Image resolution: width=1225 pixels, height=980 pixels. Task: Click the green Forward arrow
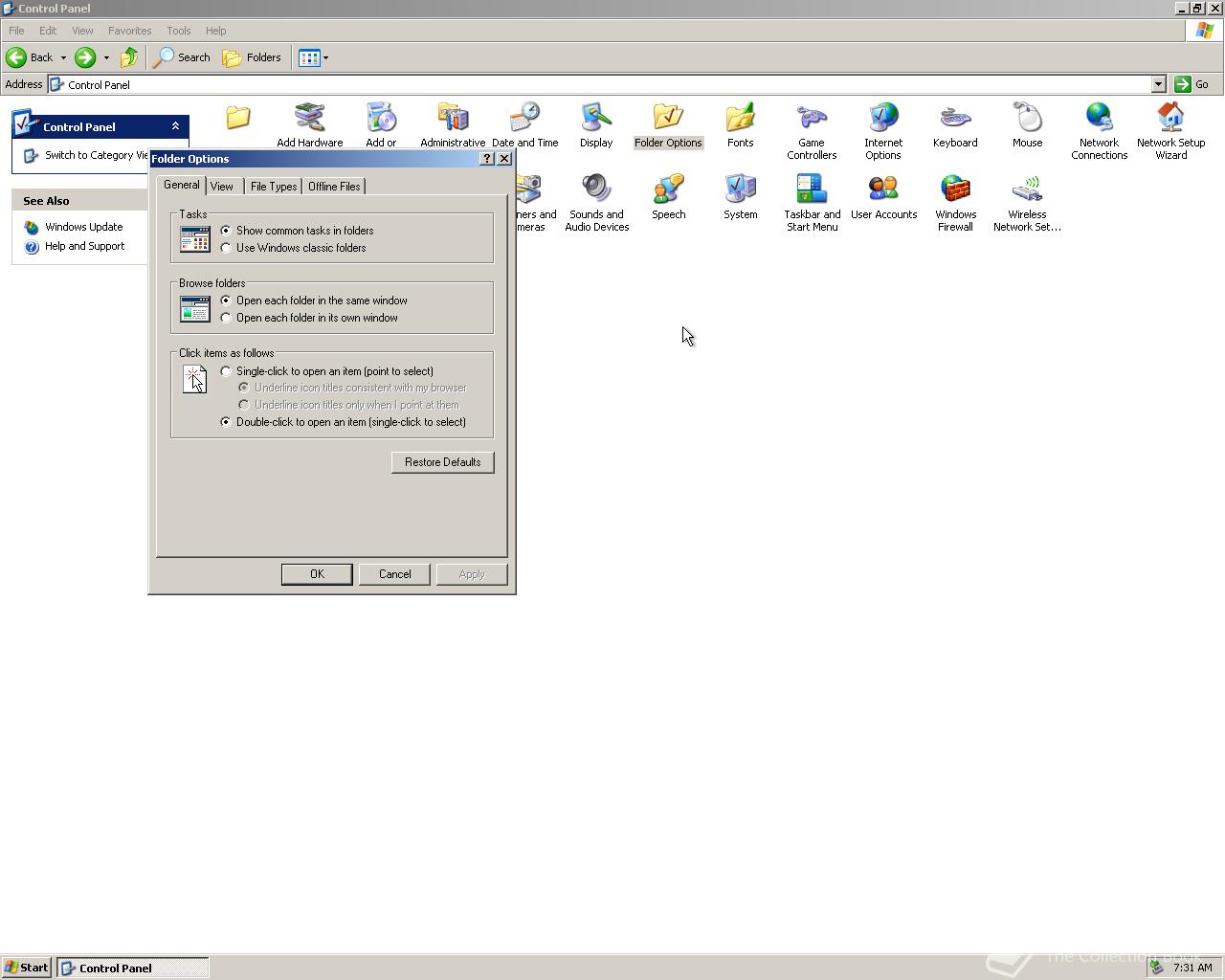click(x=85, y=57)
